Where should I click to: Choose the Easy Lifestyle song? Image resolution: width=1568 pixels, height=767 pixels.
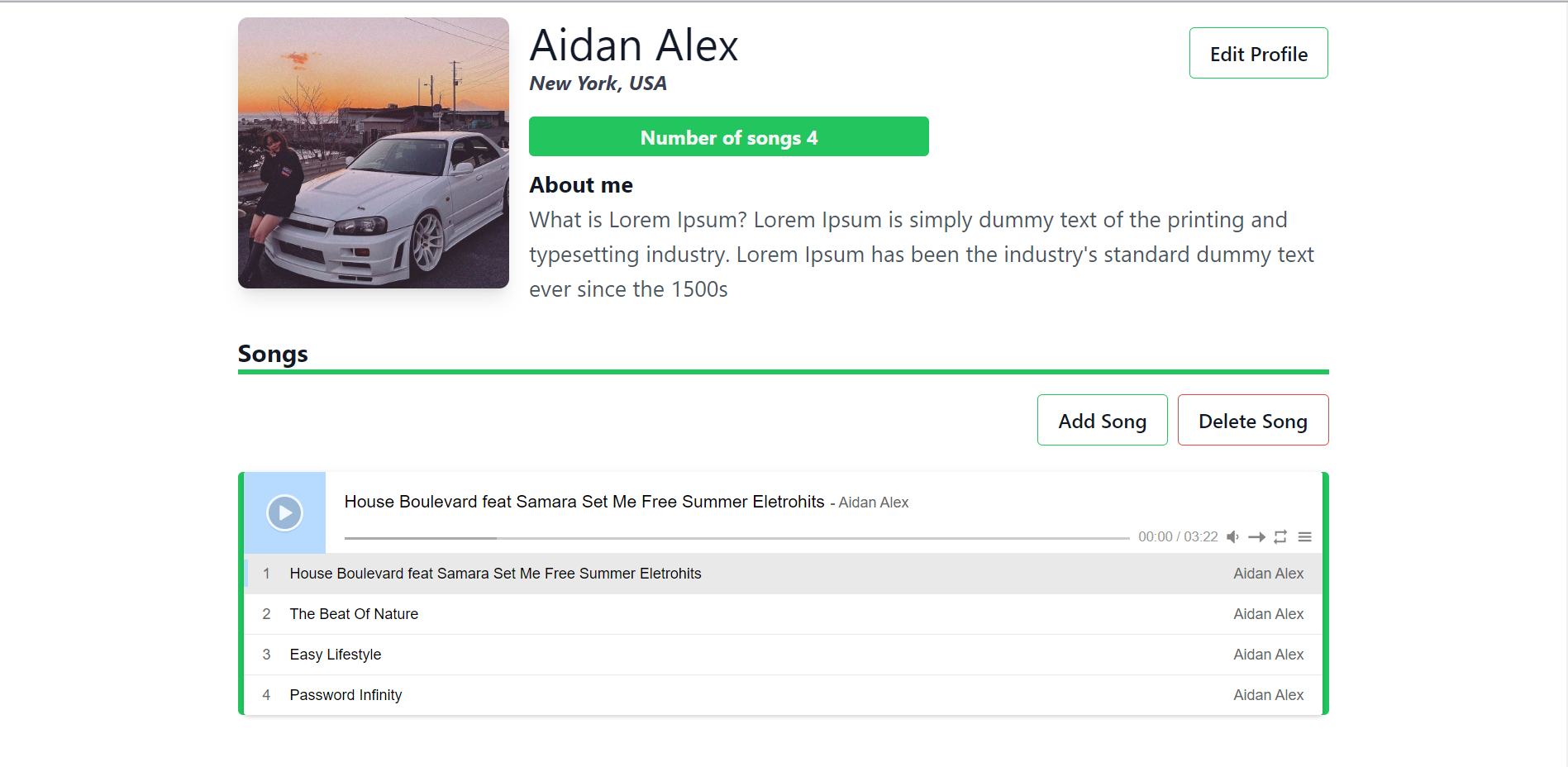[x=335, y=655]
